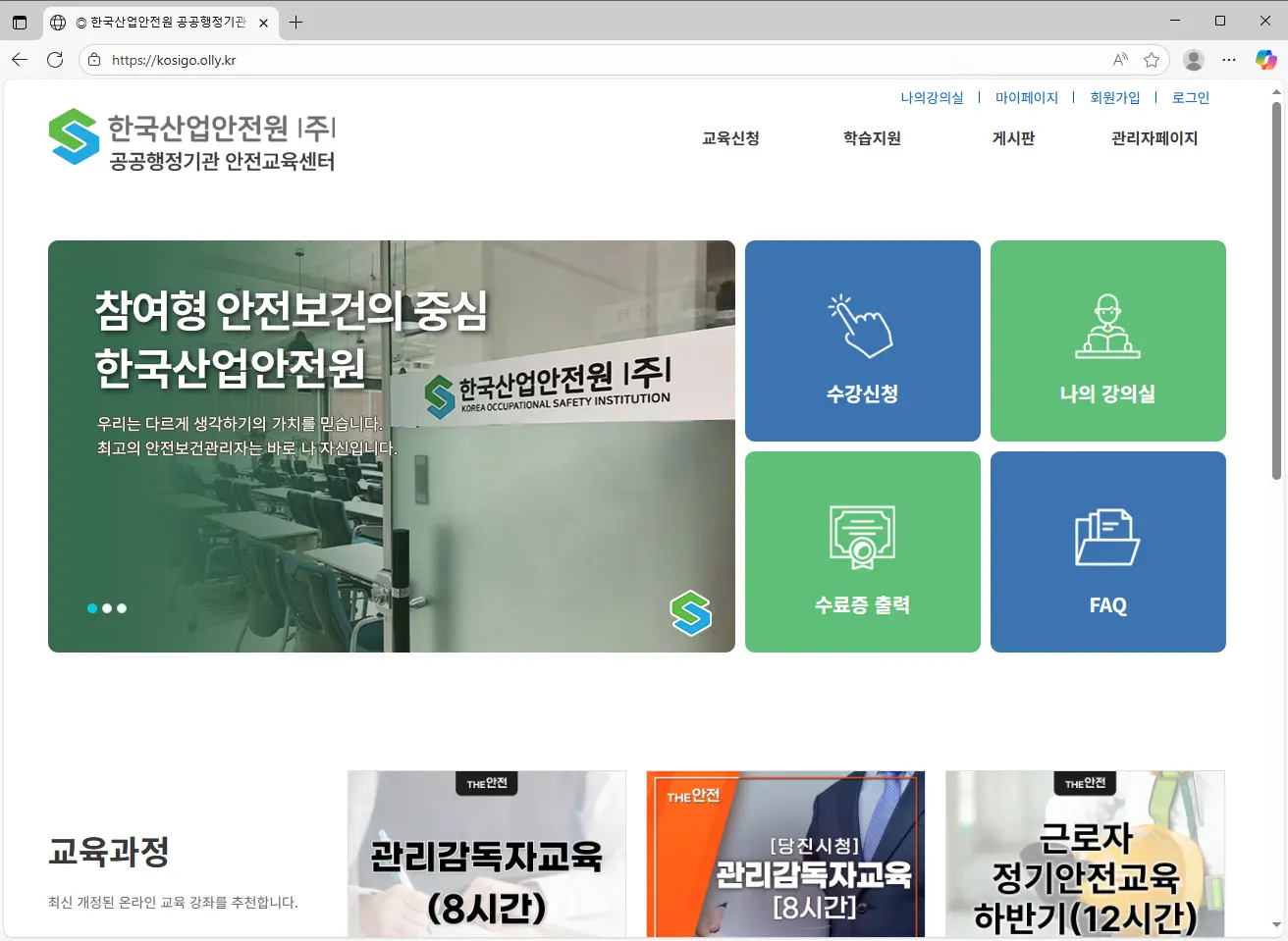Click the first carousel dot indicator
The image size is (1288, 941).
91,608
